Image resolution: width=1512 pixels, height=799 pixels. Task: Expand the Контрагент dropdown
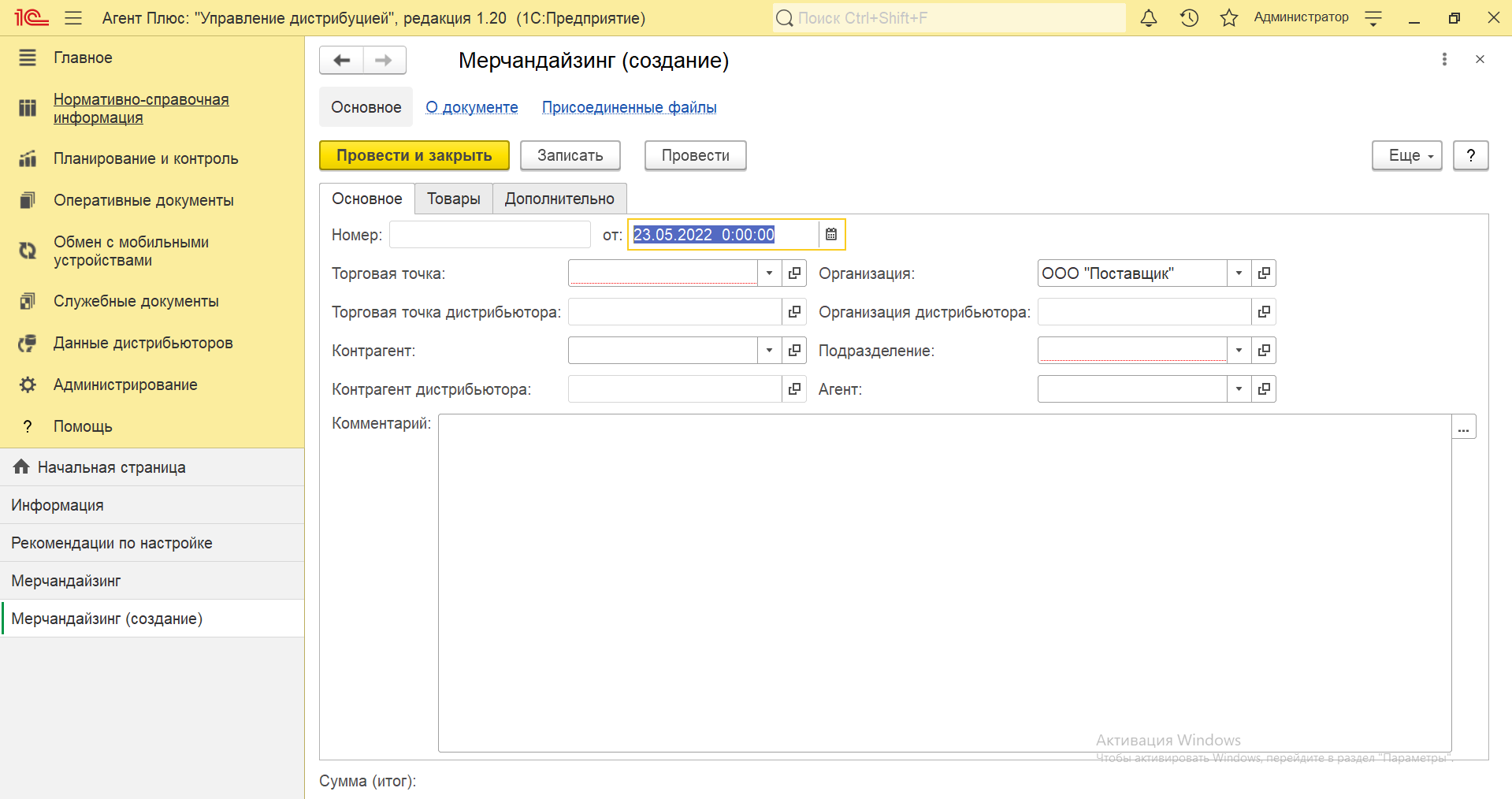(769, 350)
